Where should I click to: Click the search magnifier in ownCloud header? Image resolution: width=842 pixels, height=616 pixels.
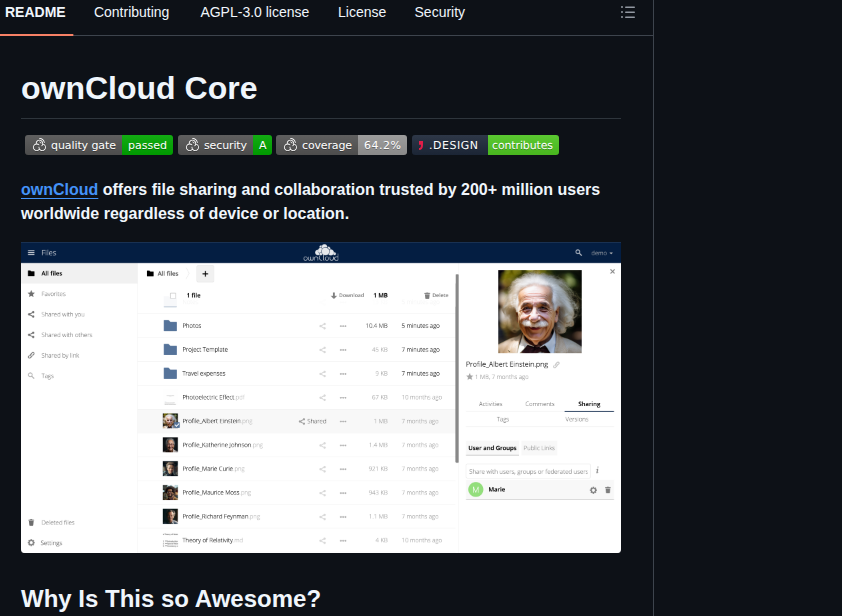click(578, 252)
